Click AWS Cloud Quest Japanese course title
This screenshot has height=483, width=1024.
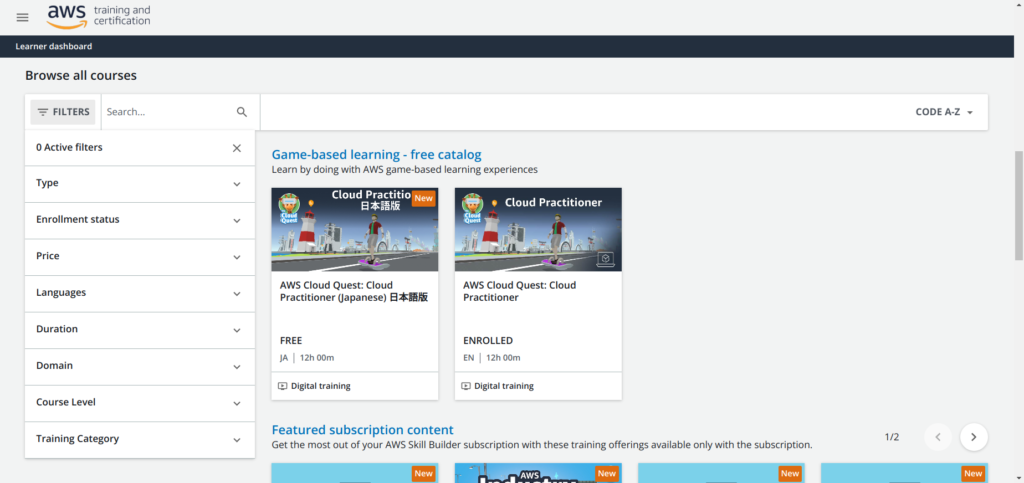(354, 291)
